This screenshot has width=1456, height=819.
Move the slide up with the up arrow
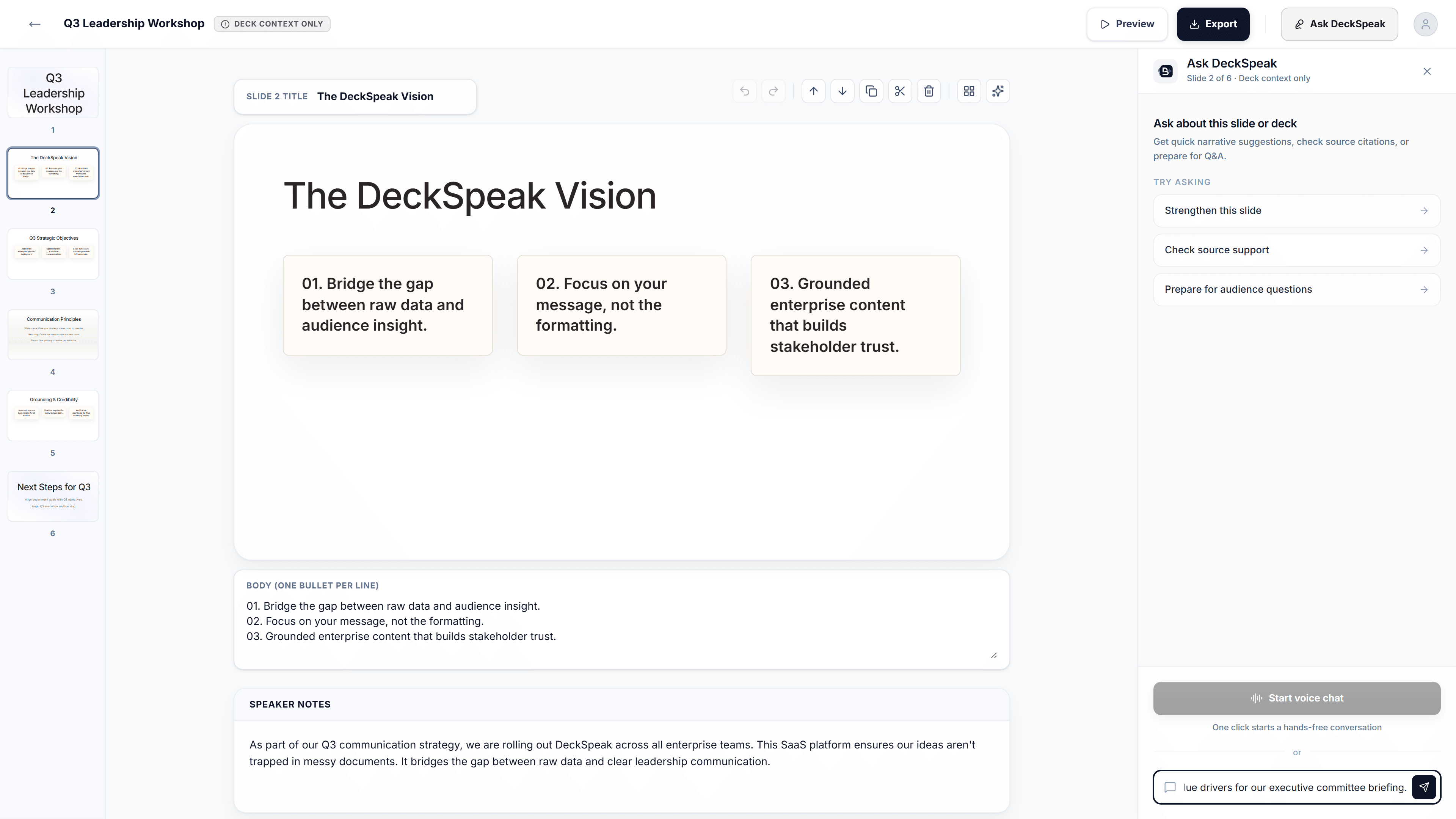(x=813, y=91)
